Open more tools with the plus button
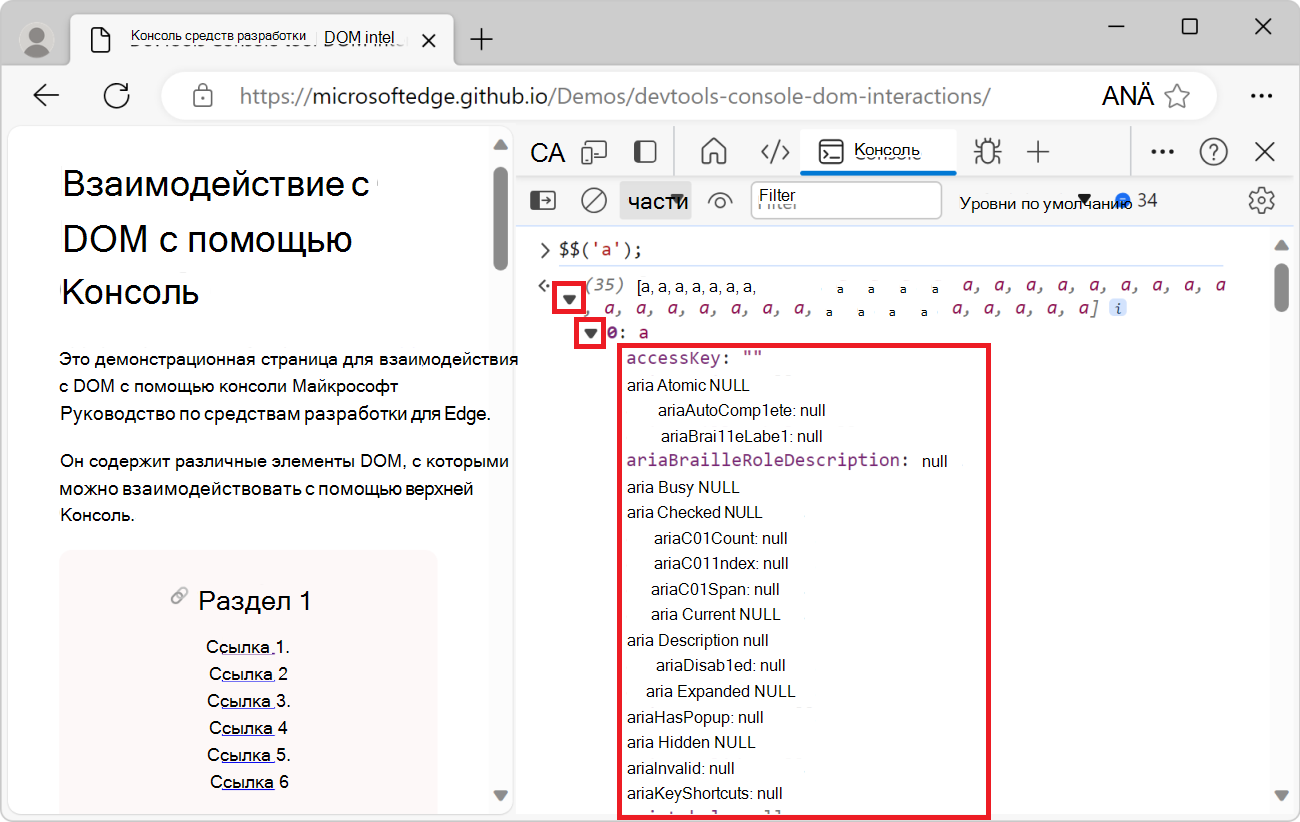This screenshot has width=1300, height=822. coord(1038,152)
